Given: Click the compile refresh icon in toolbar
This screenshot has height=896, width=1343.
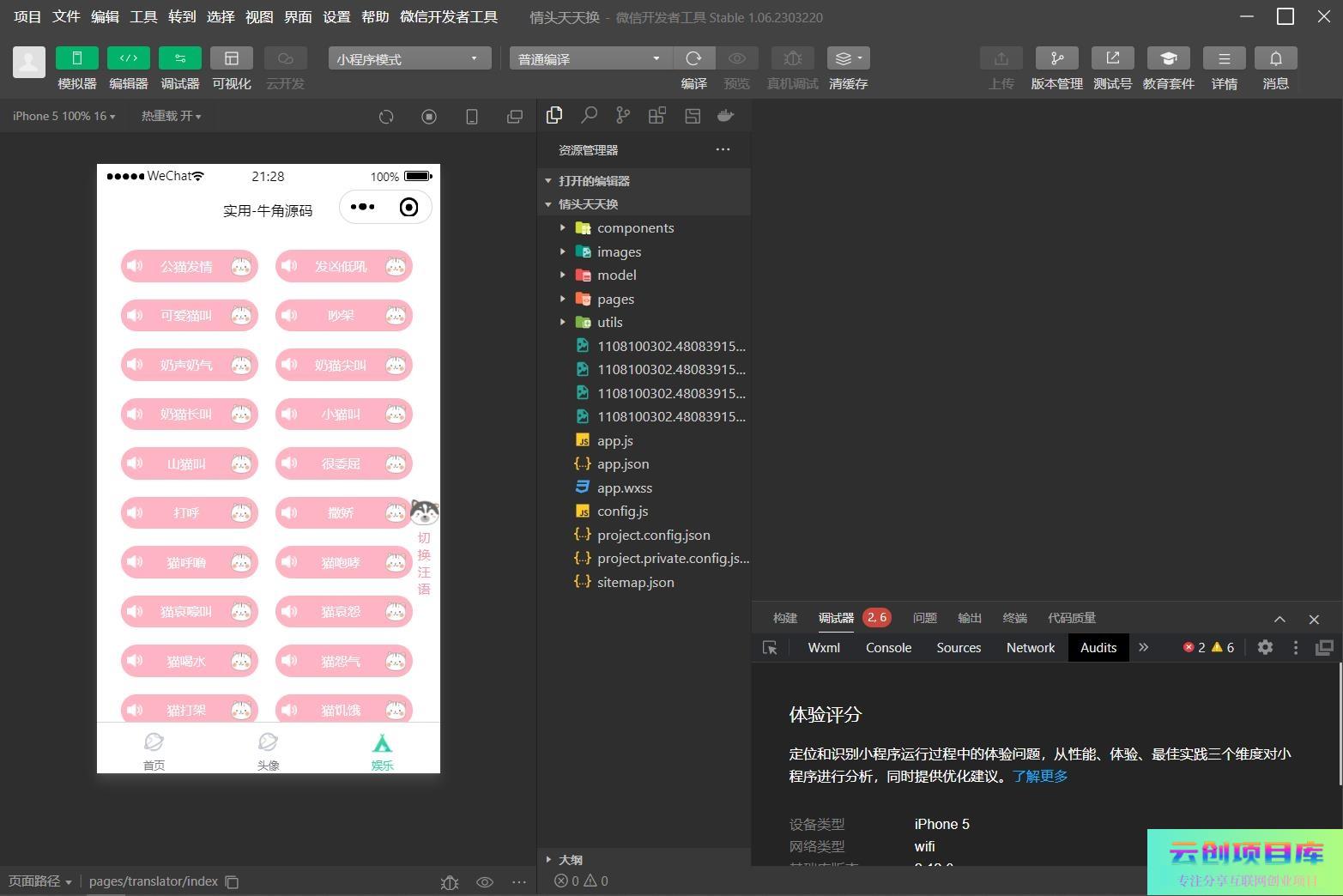Looking at the screenshot, I should coord(693,58).
